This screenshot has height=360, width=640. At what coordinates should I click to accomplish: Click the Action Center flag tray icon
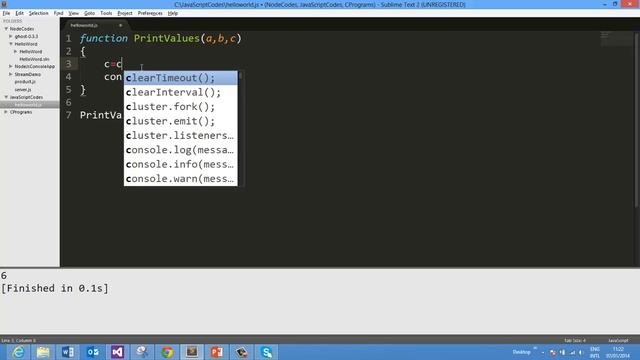pos(553,352)
